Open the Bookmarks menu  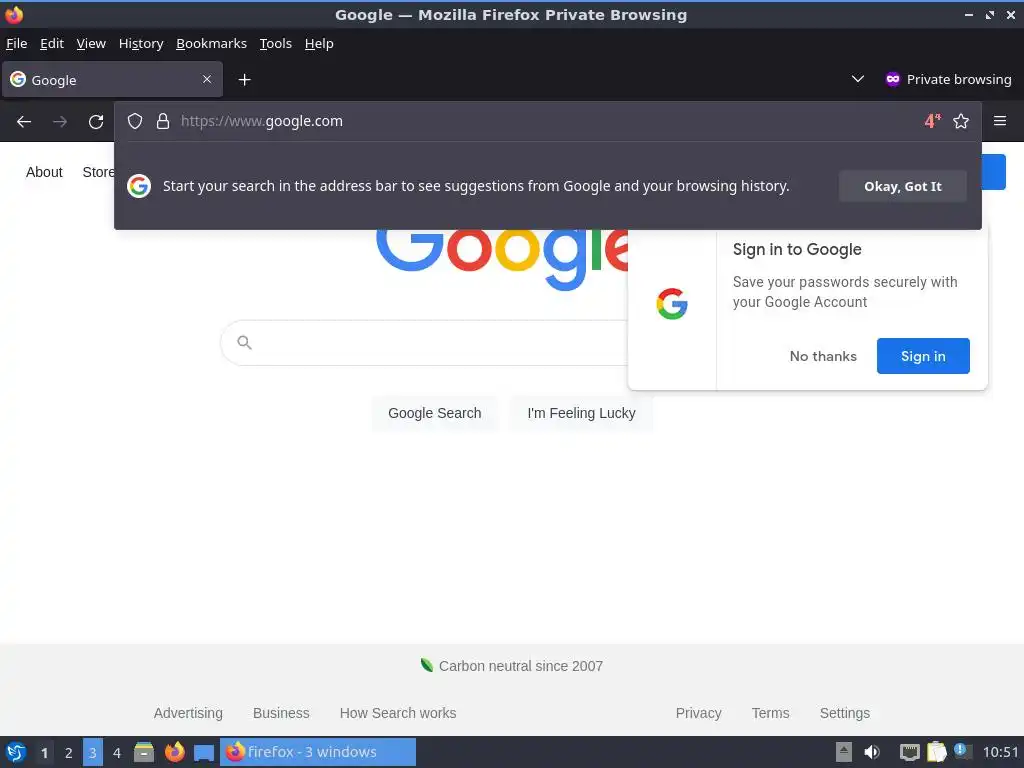click(212, 44)
